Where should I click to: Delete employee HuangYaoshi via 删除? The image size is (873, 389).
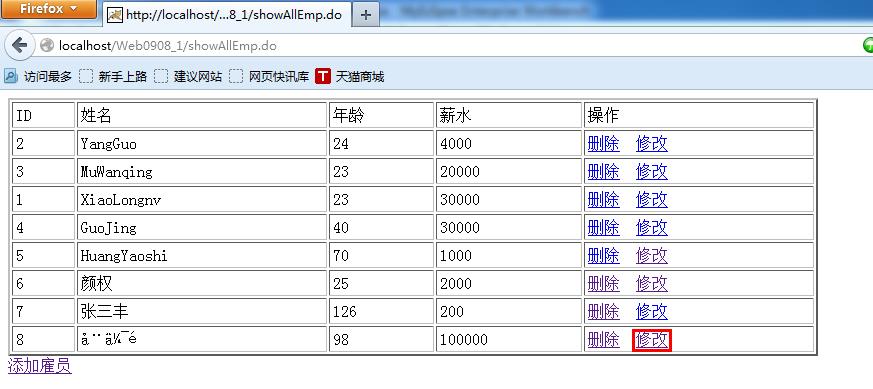(x=604, y=256)
